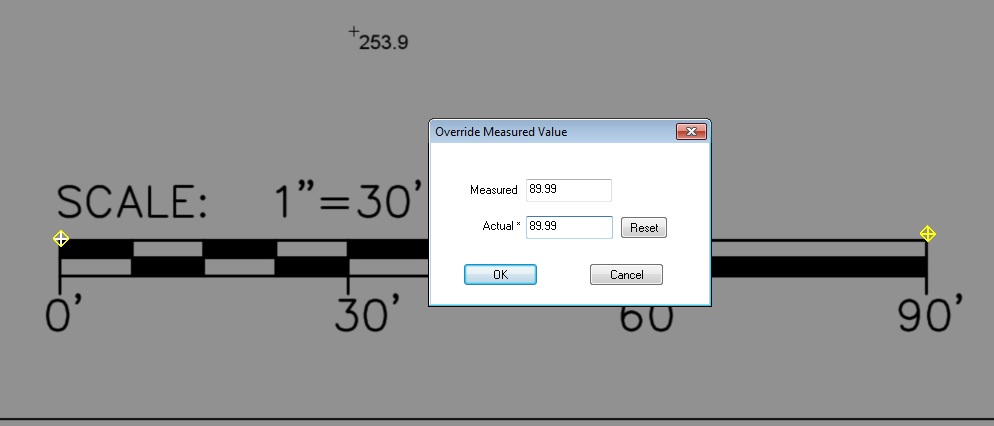Click the Measured value input field
The image size is (994, 426).
click(568, 190)
